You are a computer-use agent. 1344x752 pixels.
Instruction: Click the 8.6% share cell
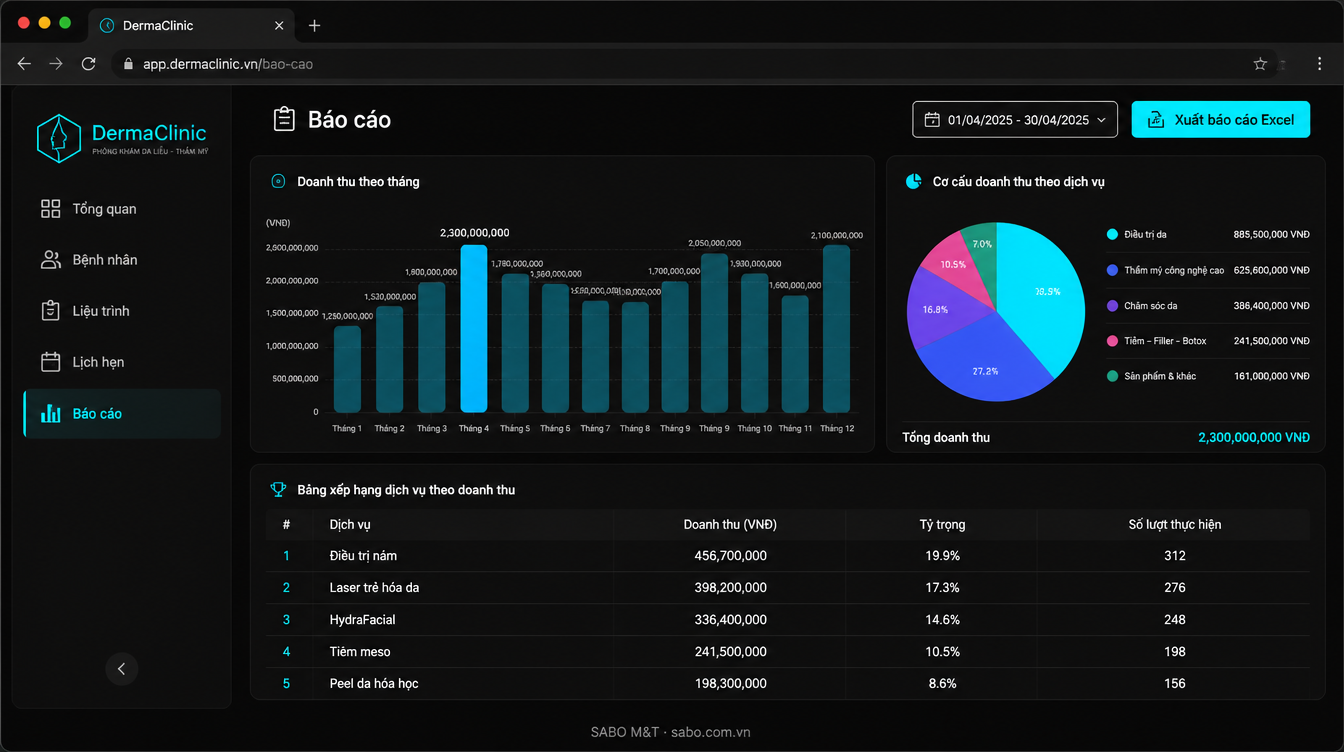[942, 684]
